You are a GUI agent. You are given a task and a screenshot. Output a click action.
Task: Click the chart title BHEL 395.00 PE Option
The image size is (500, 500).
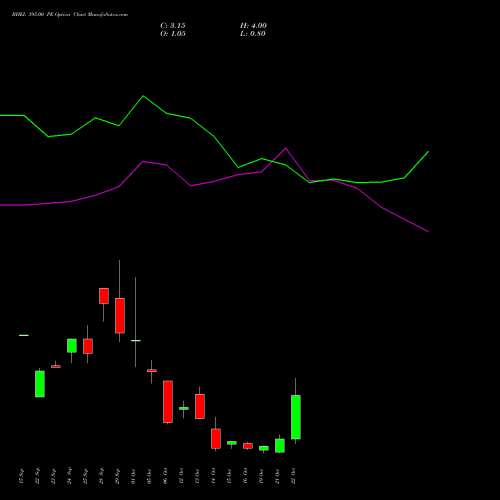tap(41, 15)
